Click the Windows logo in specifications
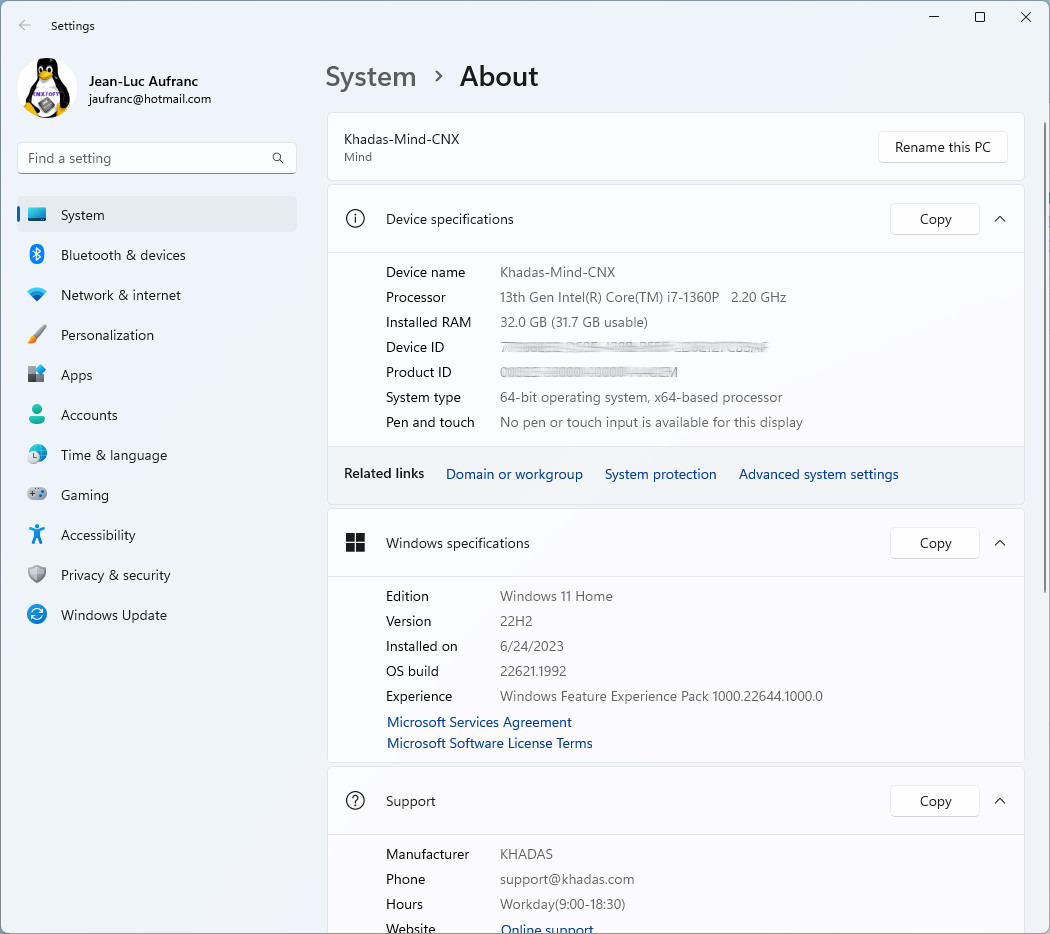1050x934 pixels. (355, 543)
